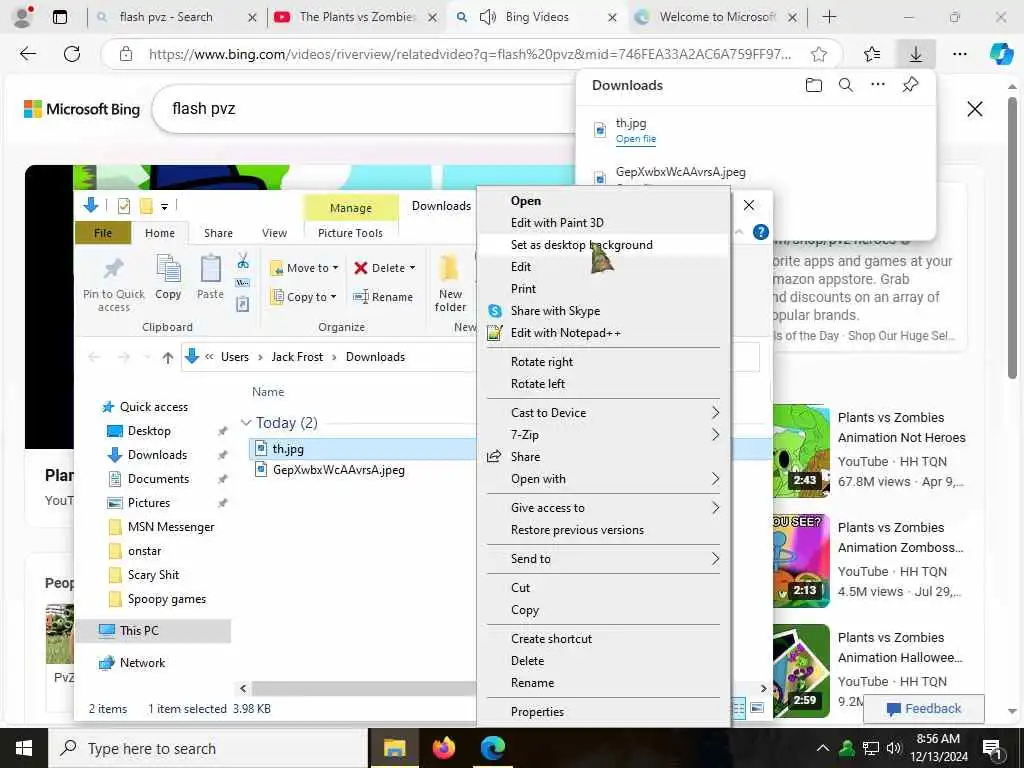This screenshot has width=1024, height=768.
Task: Click the Copy button in Clipboard group
Action: [x=168, y=278]
